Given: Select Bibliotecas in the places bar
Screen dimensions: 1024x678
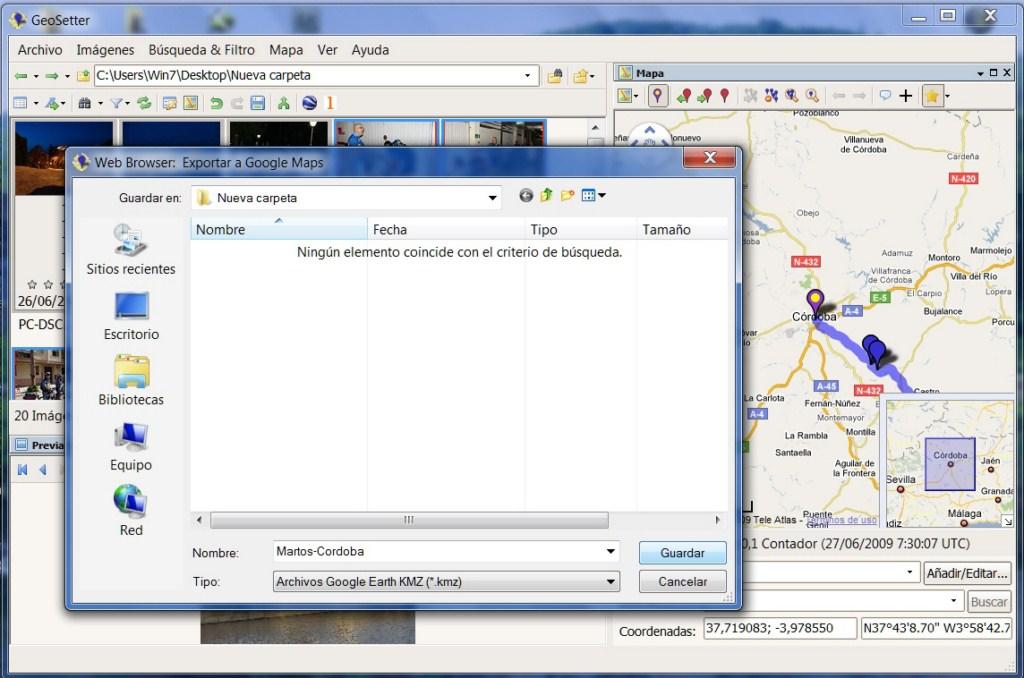Looking at the screenshot, I should tap(131, 381).
